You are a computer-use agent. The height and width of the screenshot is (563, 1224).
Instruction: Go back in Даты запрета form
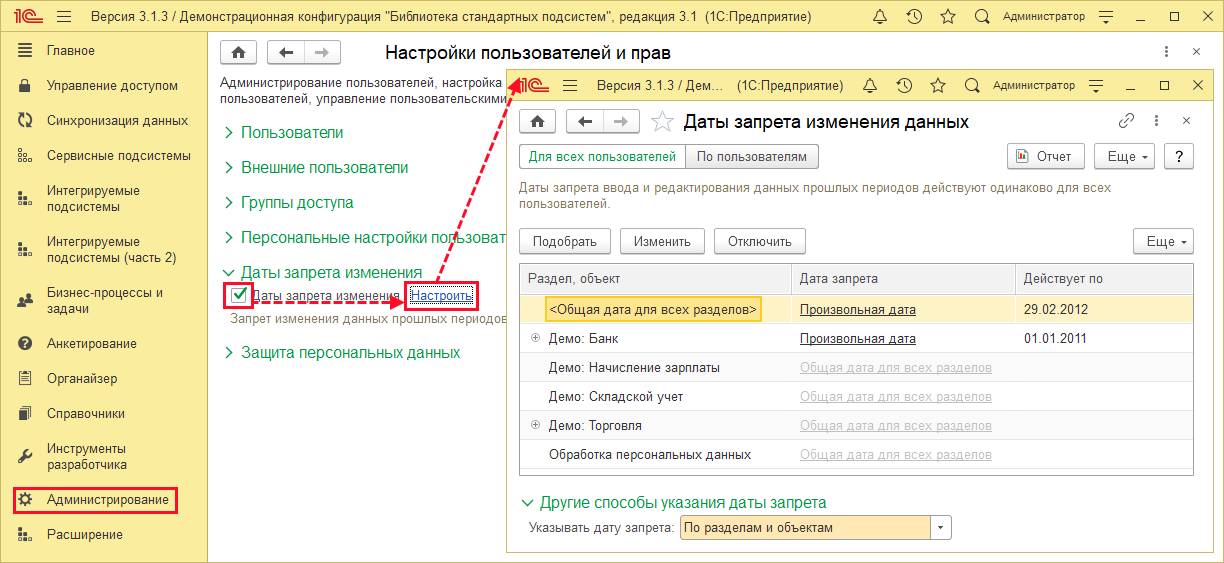pos(585,122)
